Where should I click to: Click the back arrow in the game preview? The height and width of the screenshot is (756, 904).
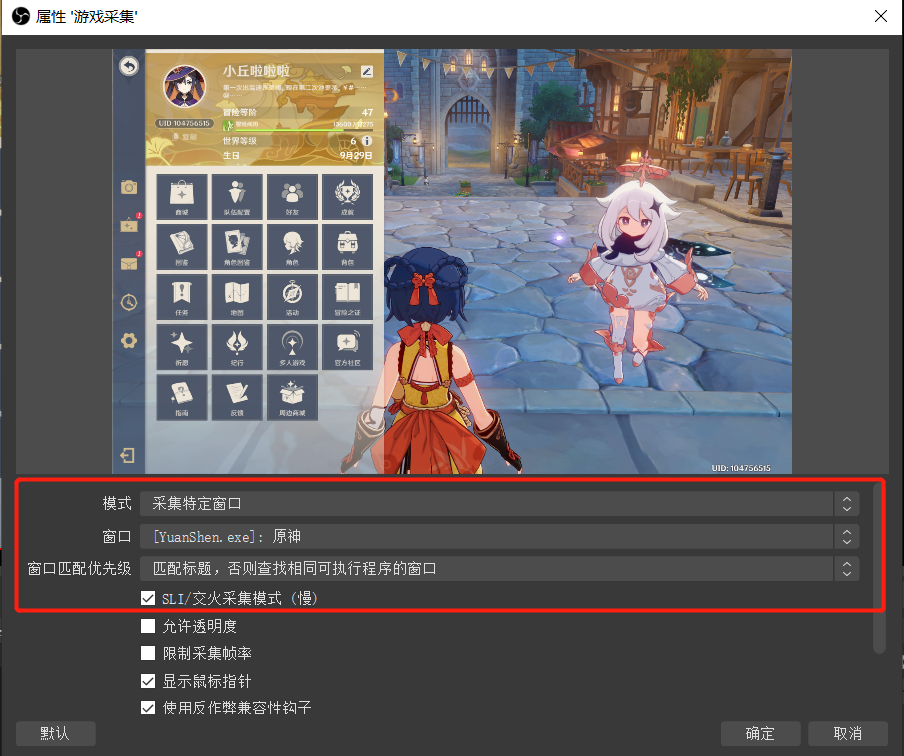pyautogui.click(x=129, y=66)
